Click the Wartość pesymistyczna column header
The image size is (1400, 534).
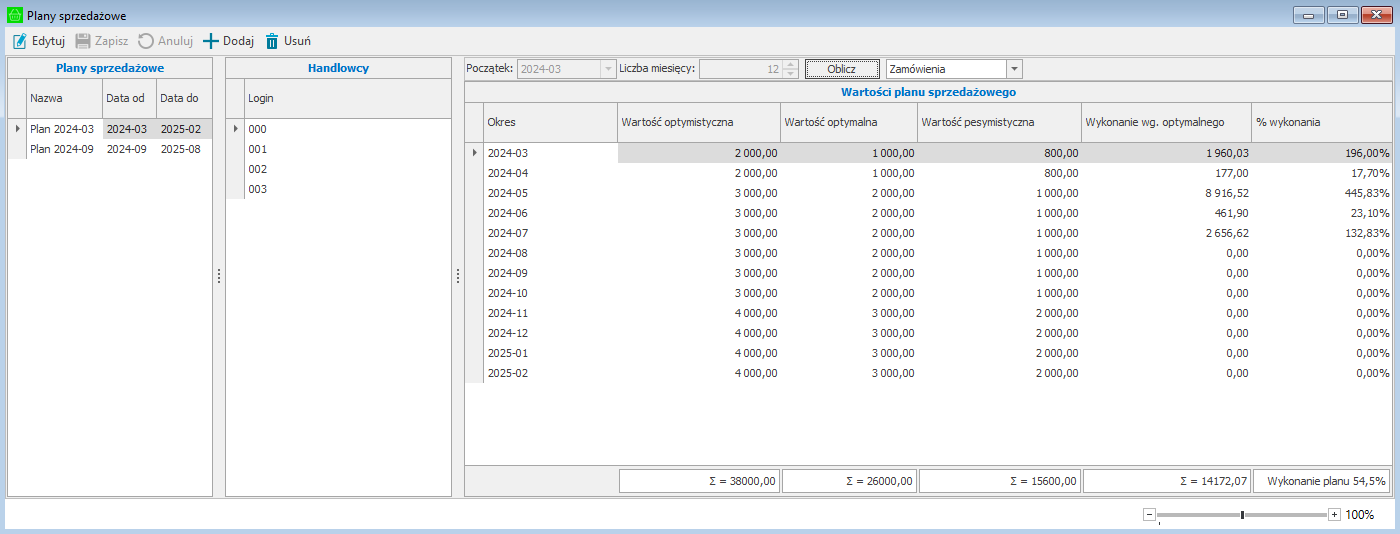point(1000,122)
